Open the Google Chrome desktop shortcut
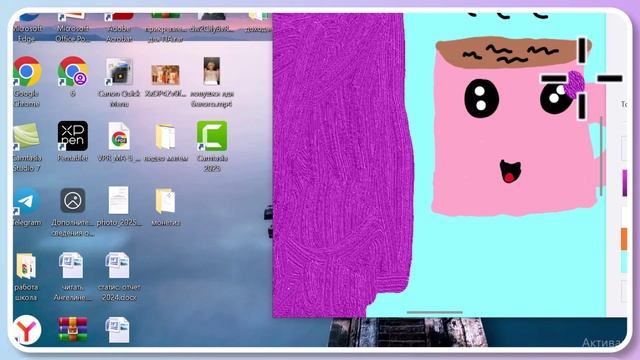The height and width of the screenshot is (360, 640). (x=27, y=72)
